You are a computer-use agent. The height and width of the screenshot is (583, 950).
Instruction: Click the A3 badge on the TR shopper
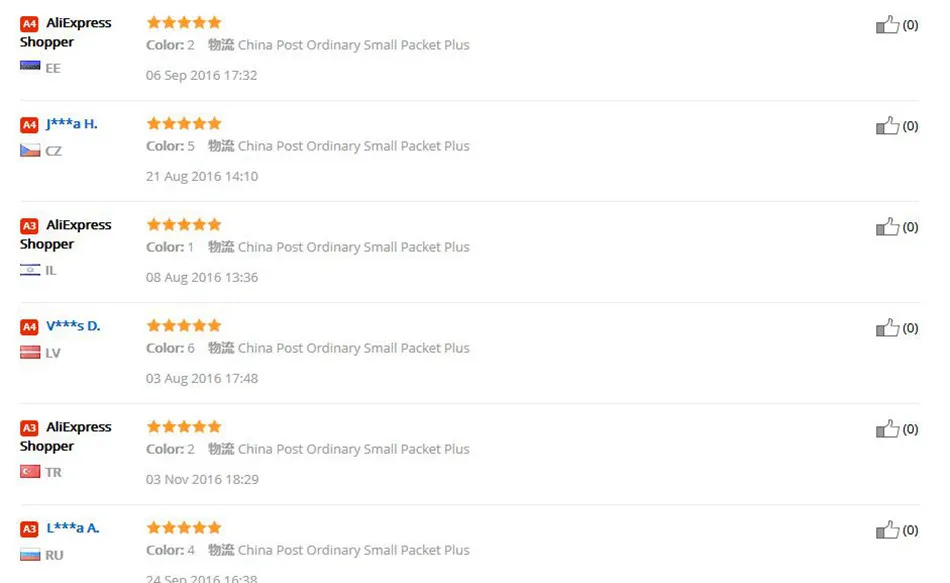pos(29,428)
